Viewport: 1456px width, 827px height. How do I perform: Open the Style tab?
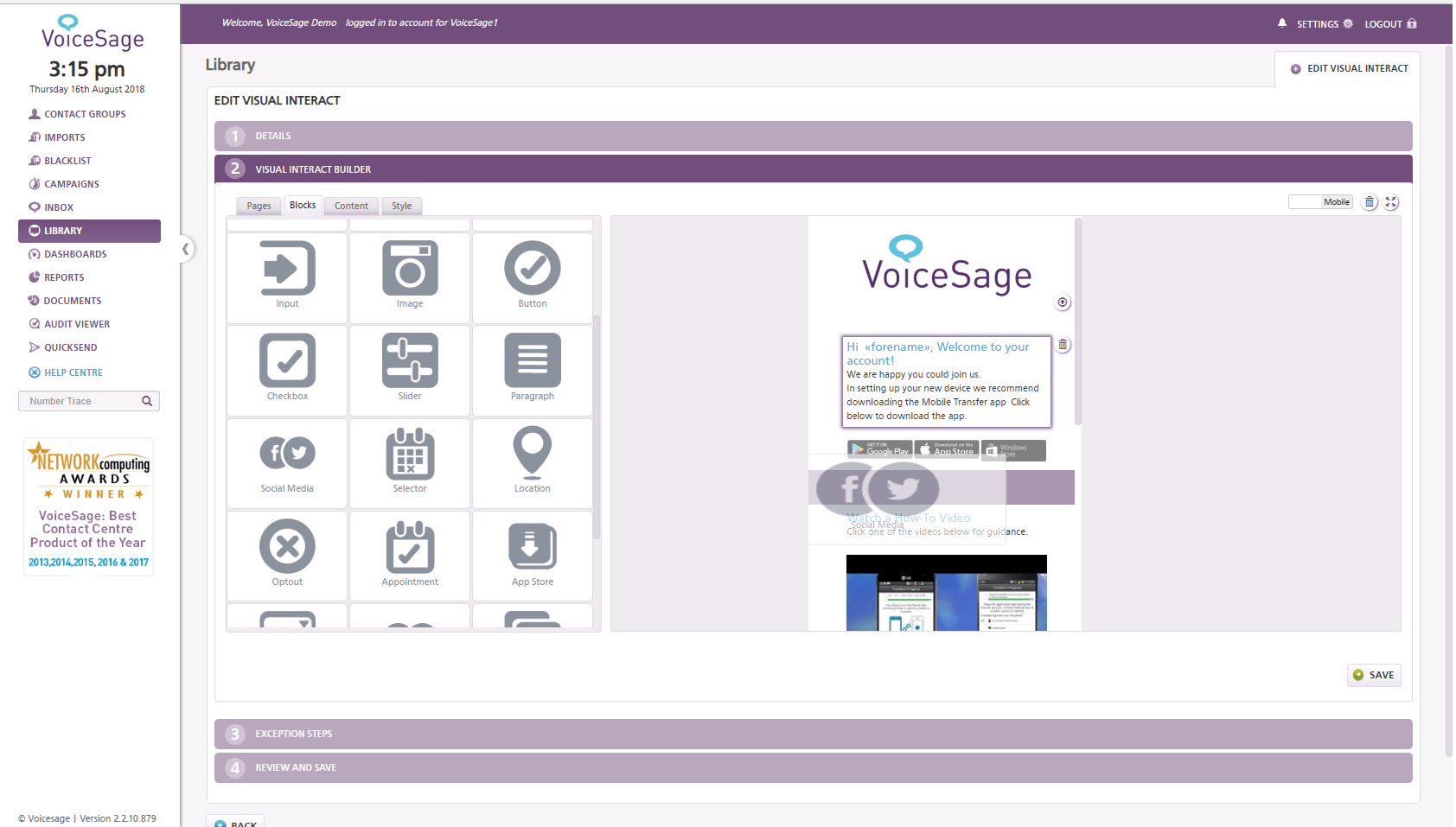pyautogui.click(x=401, y=206)
